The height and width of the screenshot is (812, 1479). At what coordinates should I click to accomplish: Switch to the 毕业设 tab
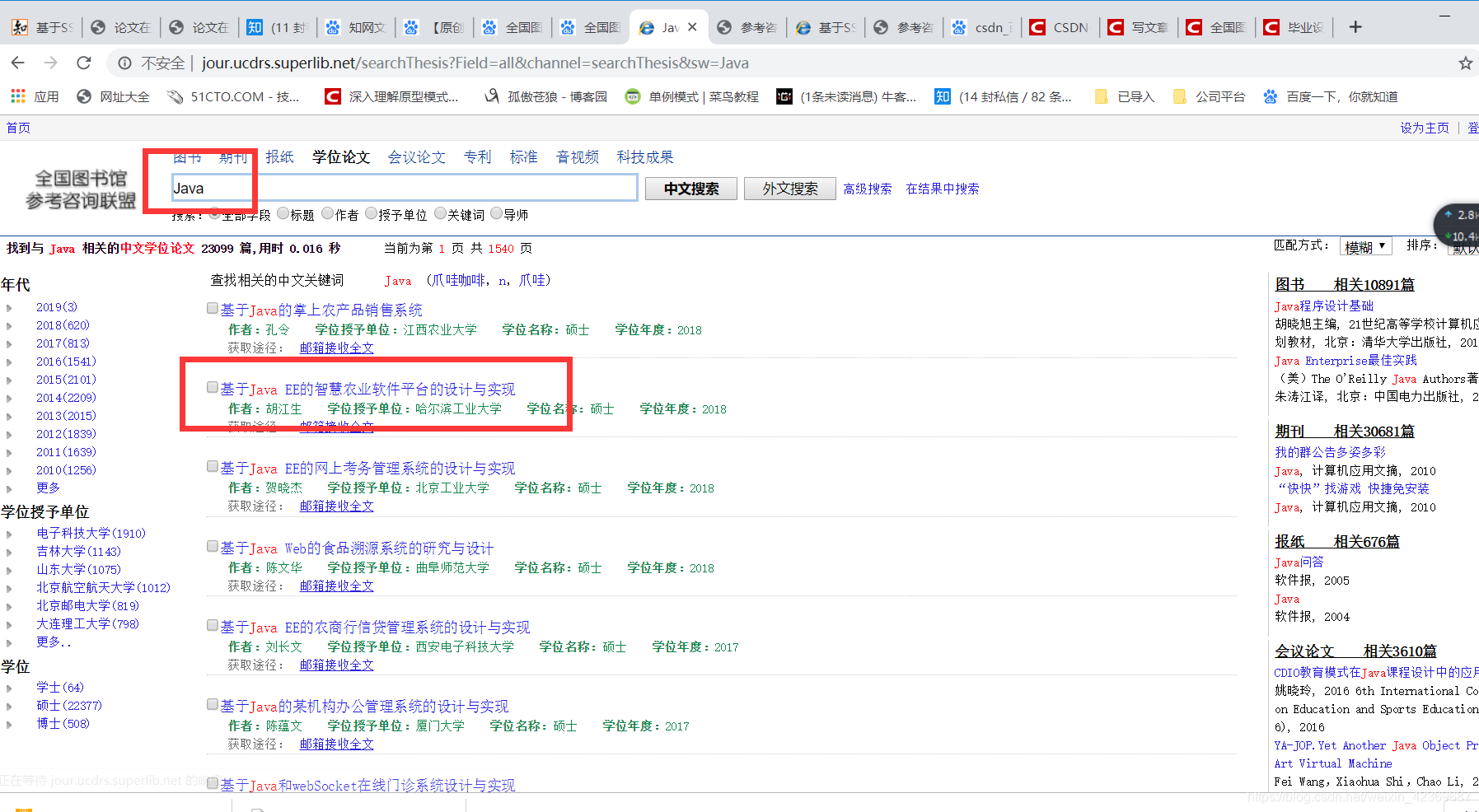(x=1295, y=27)
